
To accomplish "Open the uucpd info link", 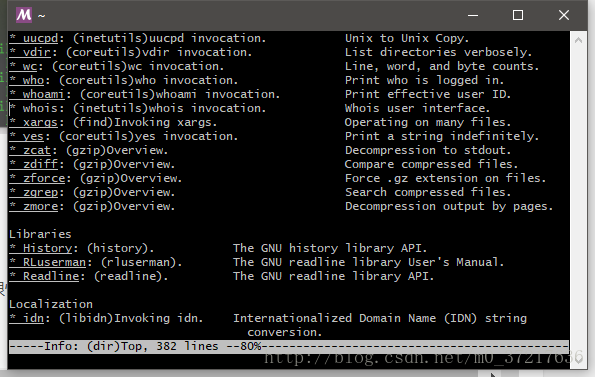I will (x=34, y=38).
